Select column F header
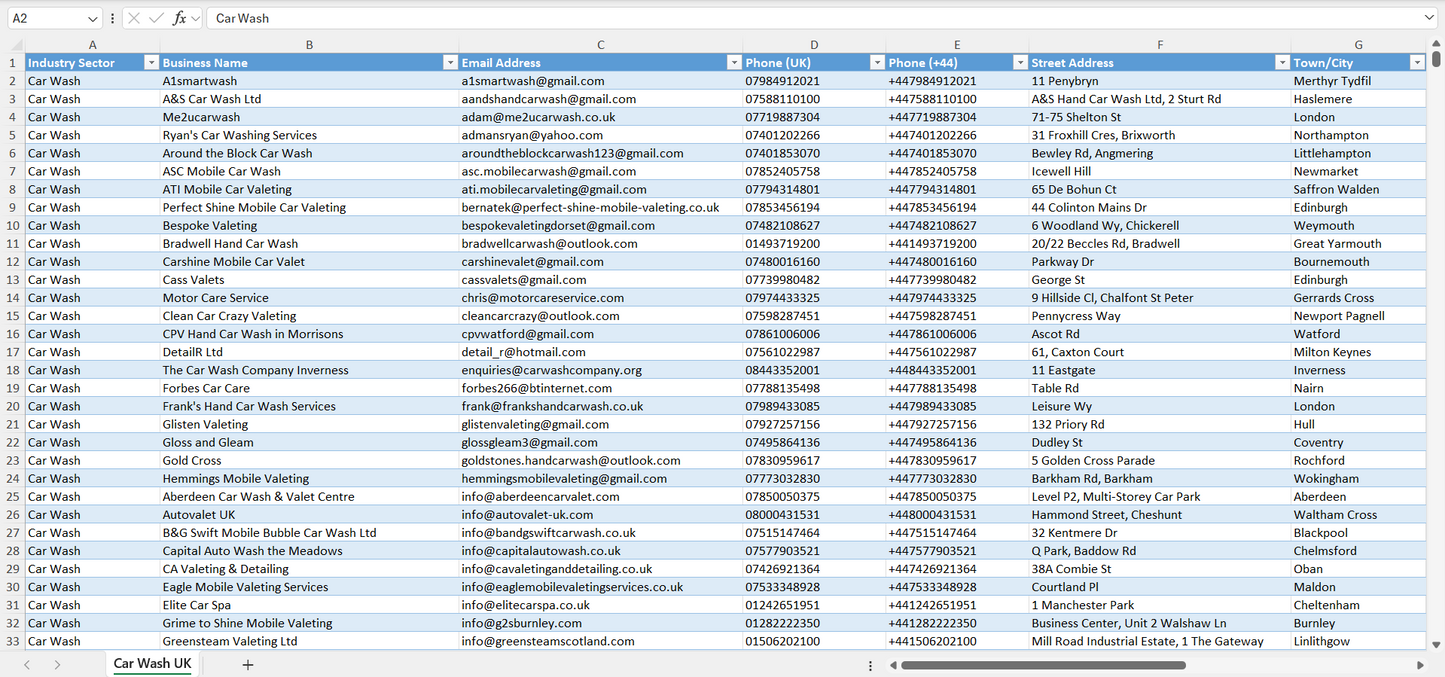Screen dimensions: 1445x677 tap(1160, 45)
